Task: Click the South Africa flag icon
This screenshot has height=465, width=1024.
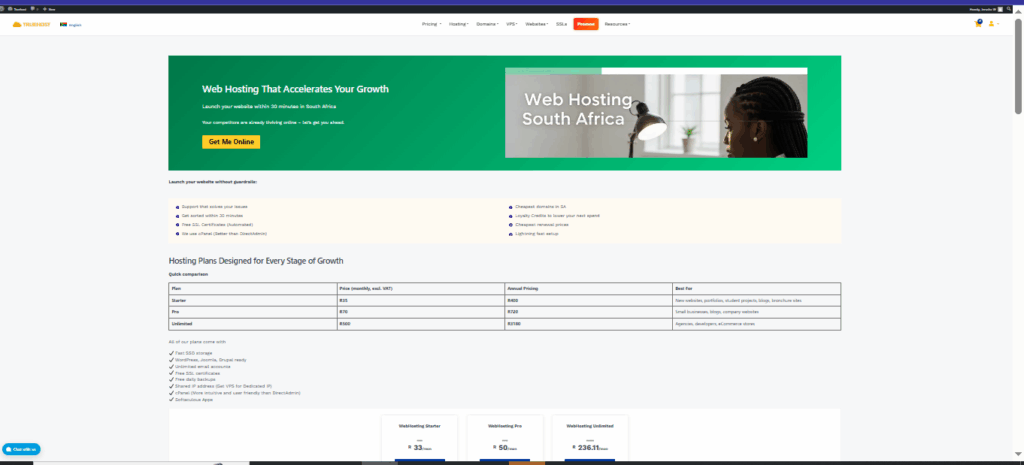Action: [x=64, y=24]
